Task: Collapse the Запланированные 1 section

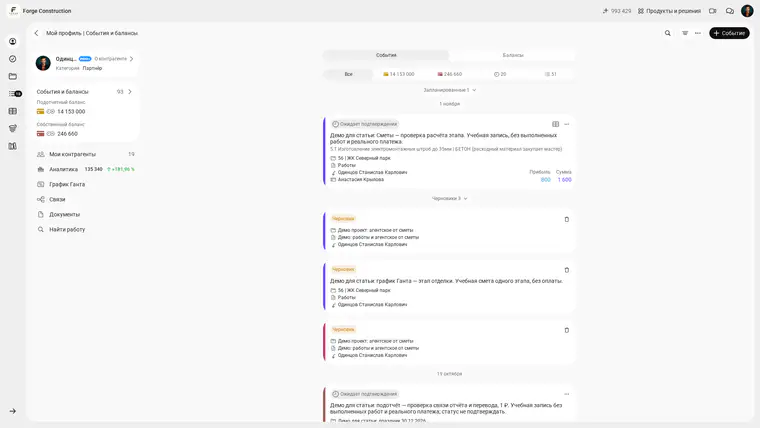Action: pos(449,90)
